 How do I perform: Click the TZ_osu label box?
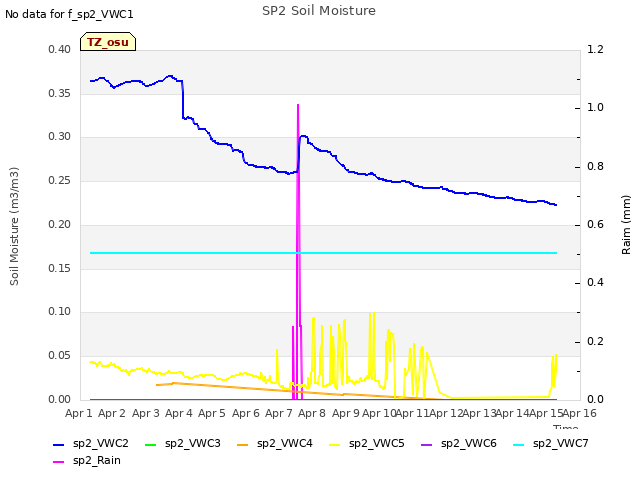point(108,42)
